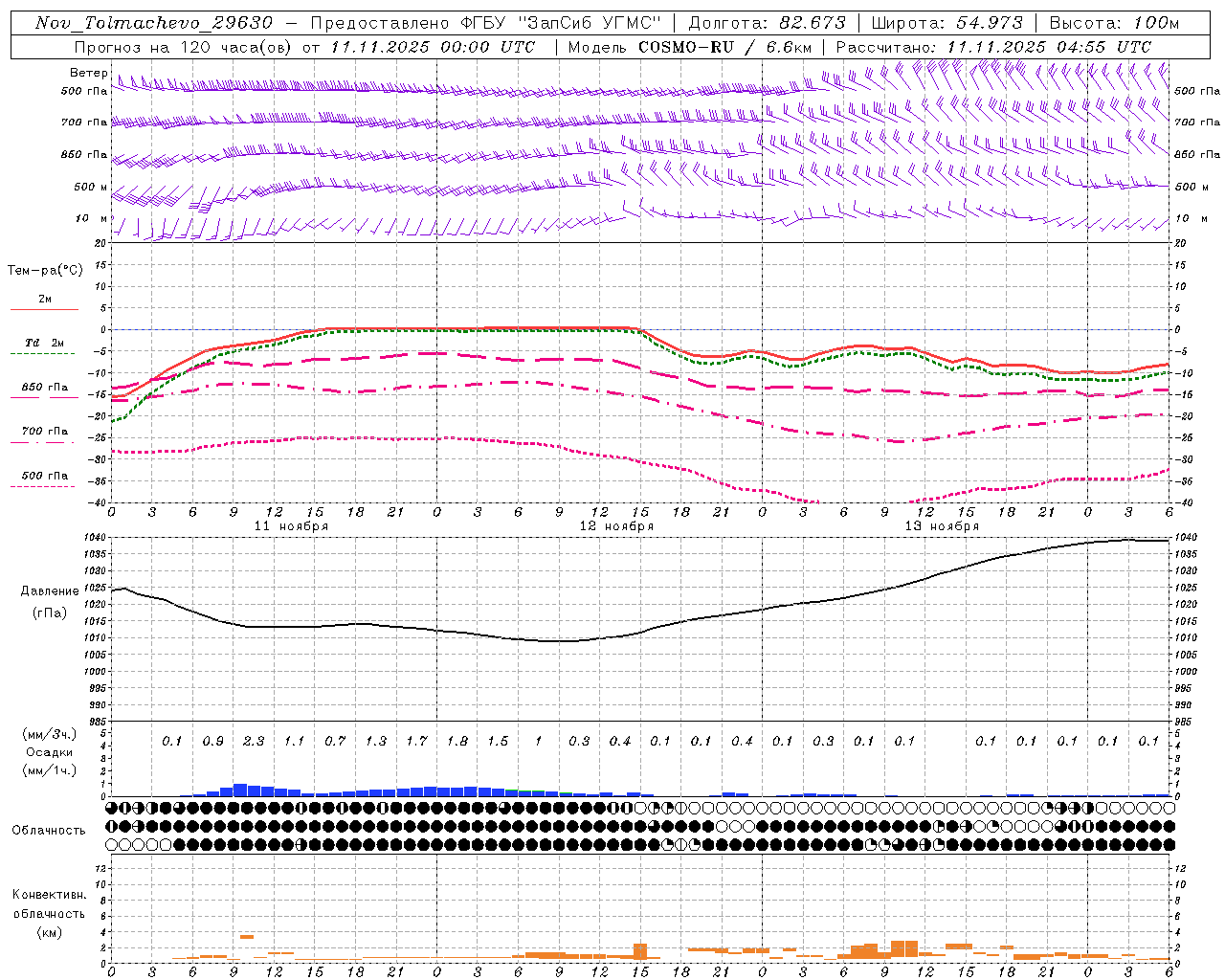The width and height of the screenshot is (1225, 980).
Task: Click the Td 2м dew point legend entry
Action: pyautogui.click(x=45, y=342)
